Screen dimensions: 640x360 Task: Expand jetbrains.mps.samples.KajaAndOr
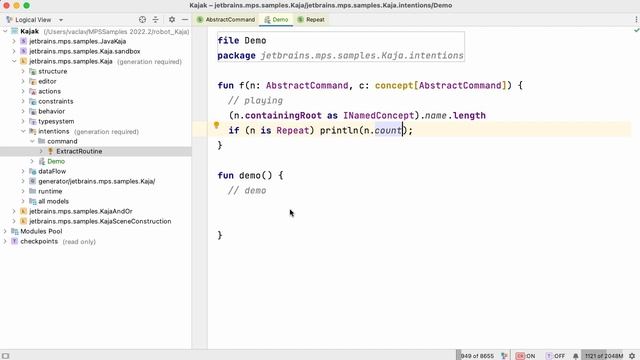pos(14,211)
